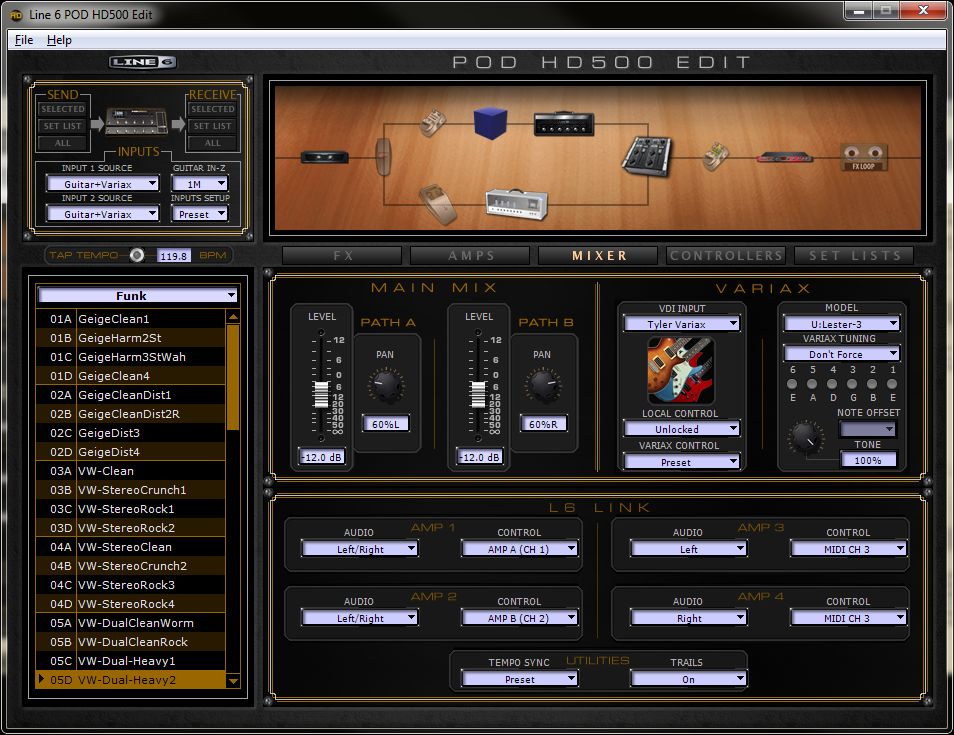Switch to the AMPS tab
Viewport: 954px width, 735px height.
coord(470,256)
